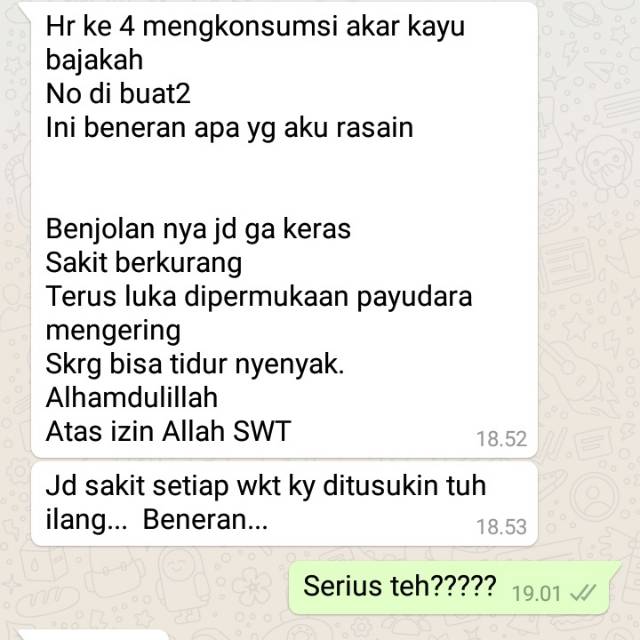Tap the line 'Ini beneran apa yg aku rasain'
Image resolution: width=640 pixels, height=640 pixels.
click(x=230, y=128)
